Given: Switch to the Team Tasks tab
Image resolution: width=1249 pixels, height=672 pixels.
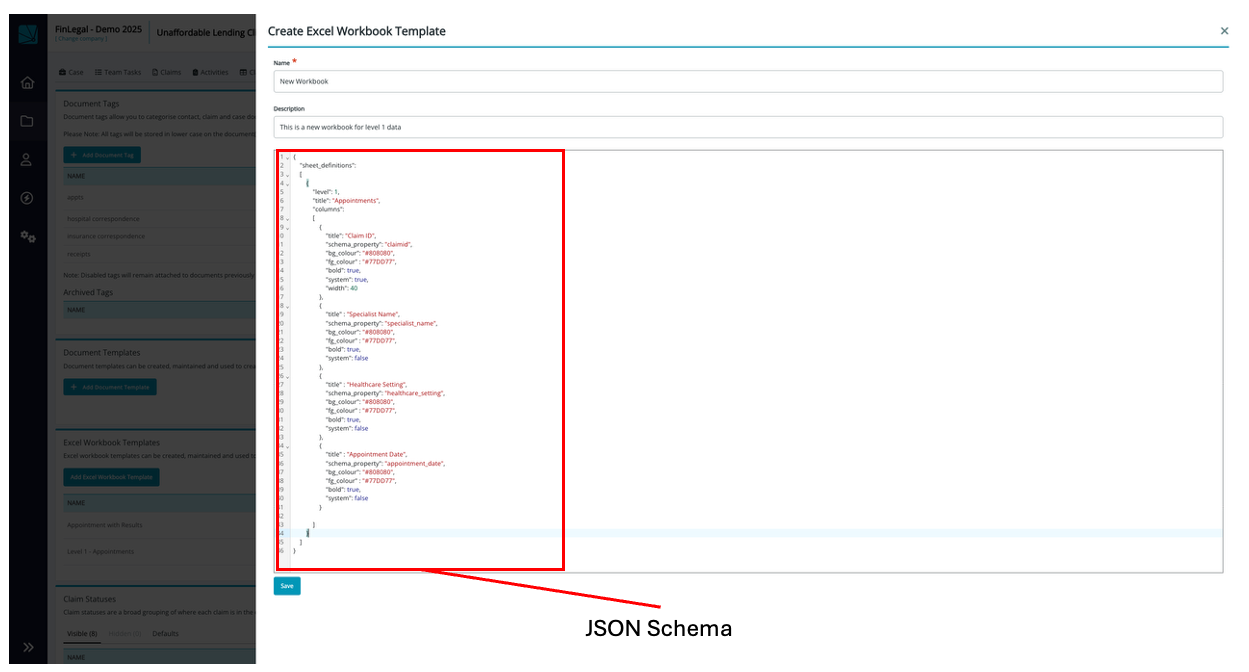Looking at the screenshot, I should pos(118,72).
